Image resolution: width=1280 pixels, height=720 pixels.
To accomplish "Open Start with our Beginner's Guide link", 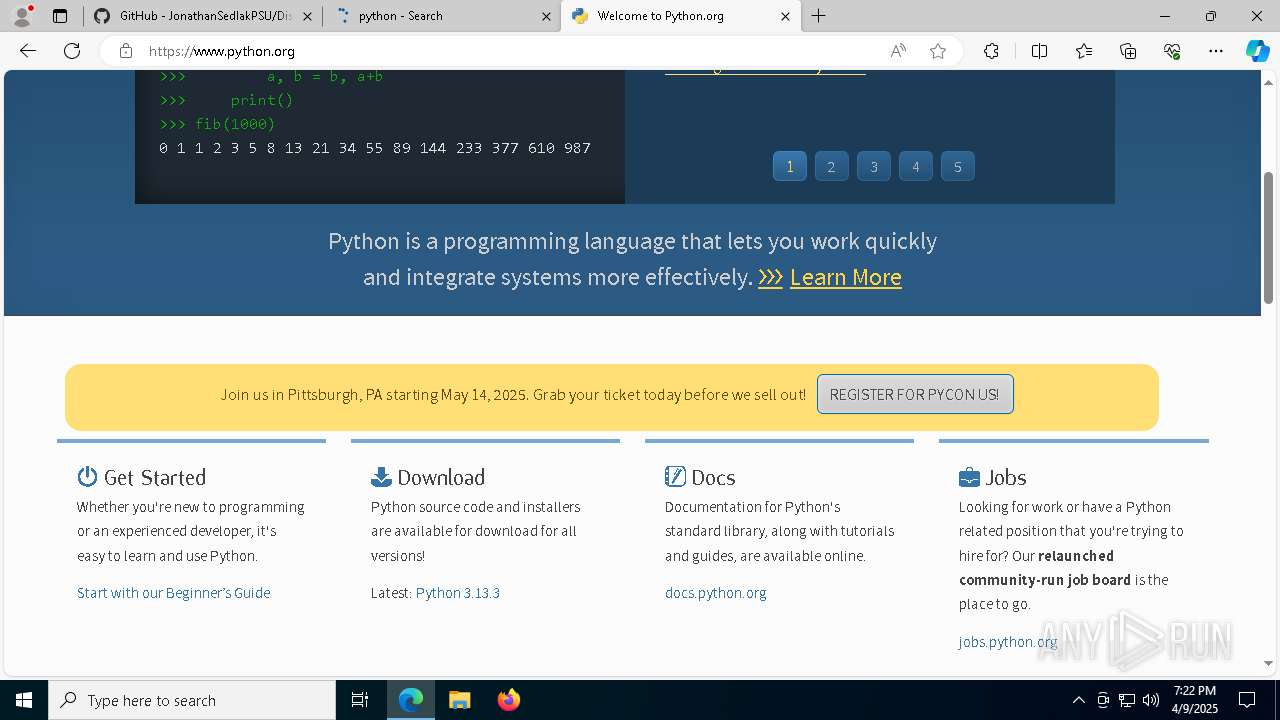I will pos(174,593).
